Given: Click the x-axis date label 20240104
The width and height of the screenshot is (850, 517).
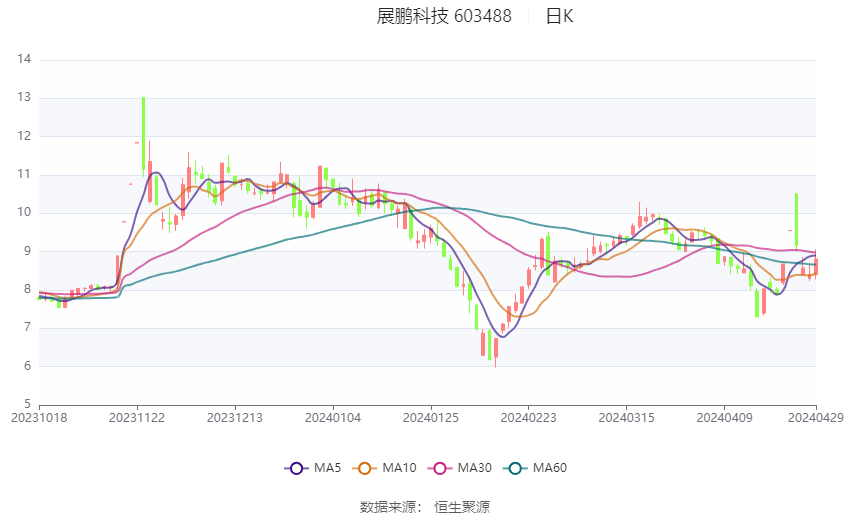Looking at the screenshot, I should click(333, 418).
